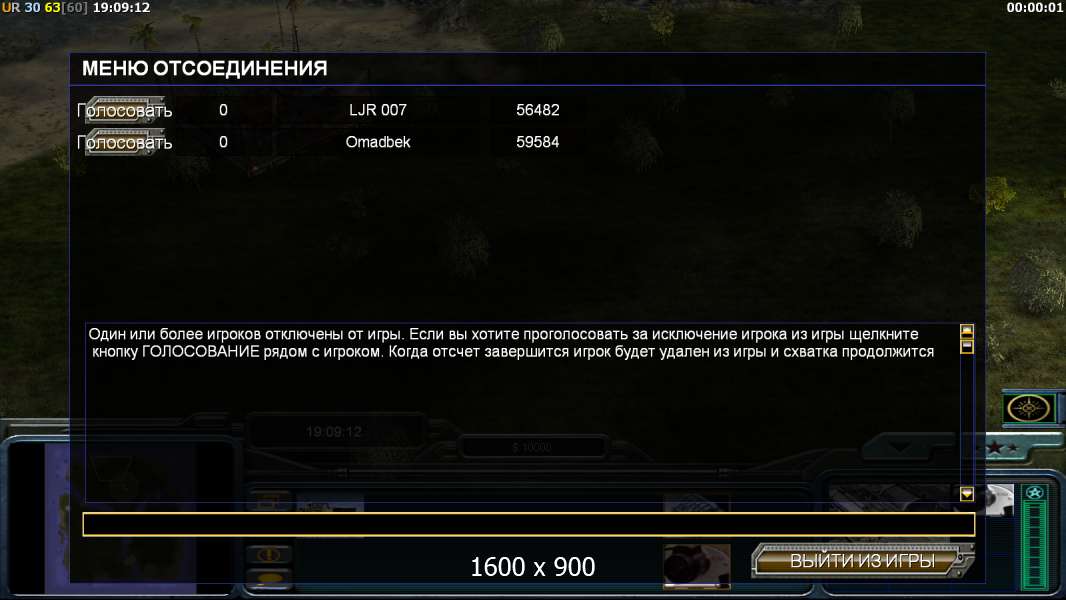Screen dimensions: 1066x600
Task: Click the dimmed yellow alert button
Action: (270, 555)
